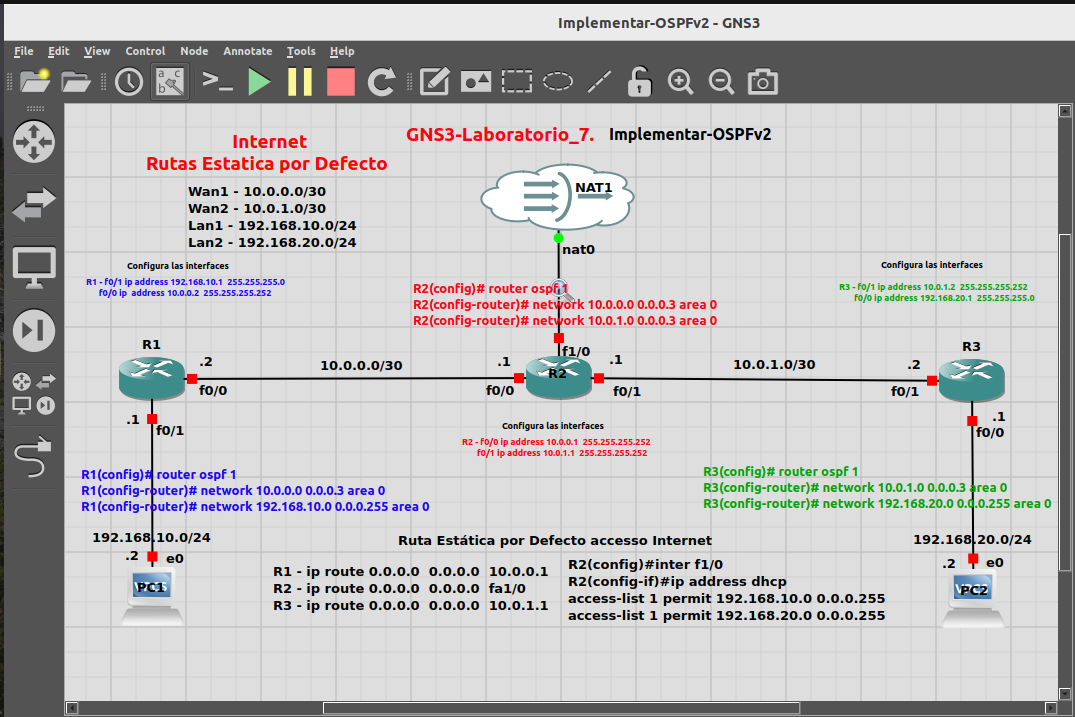The image size is (1075, 717).
Task: Start all nodes with green play button
Action: click(258, 82)
